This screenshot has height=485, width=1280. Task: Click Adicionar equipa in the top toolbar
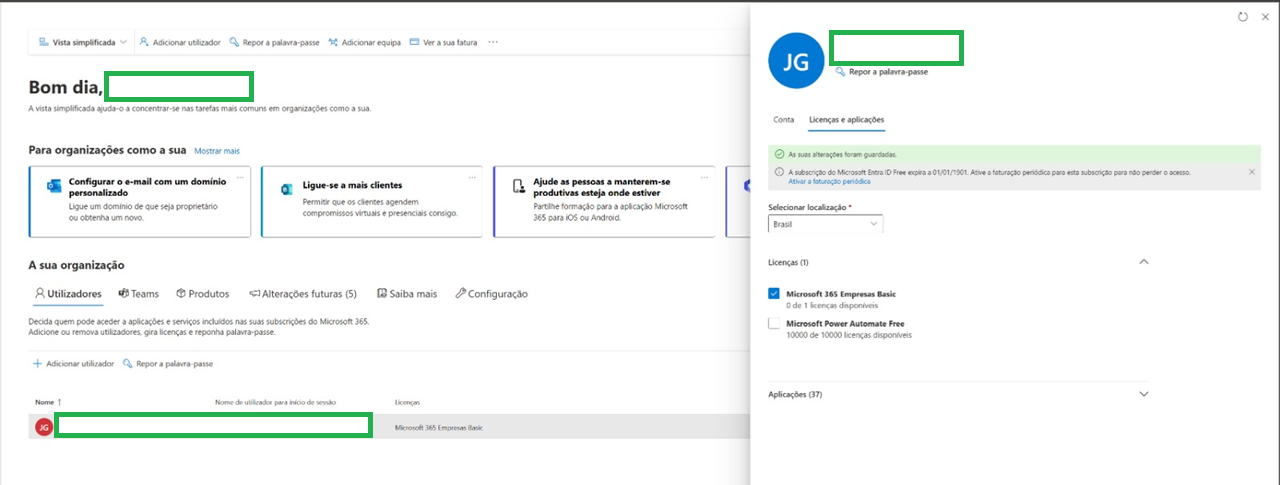point(364,43)
